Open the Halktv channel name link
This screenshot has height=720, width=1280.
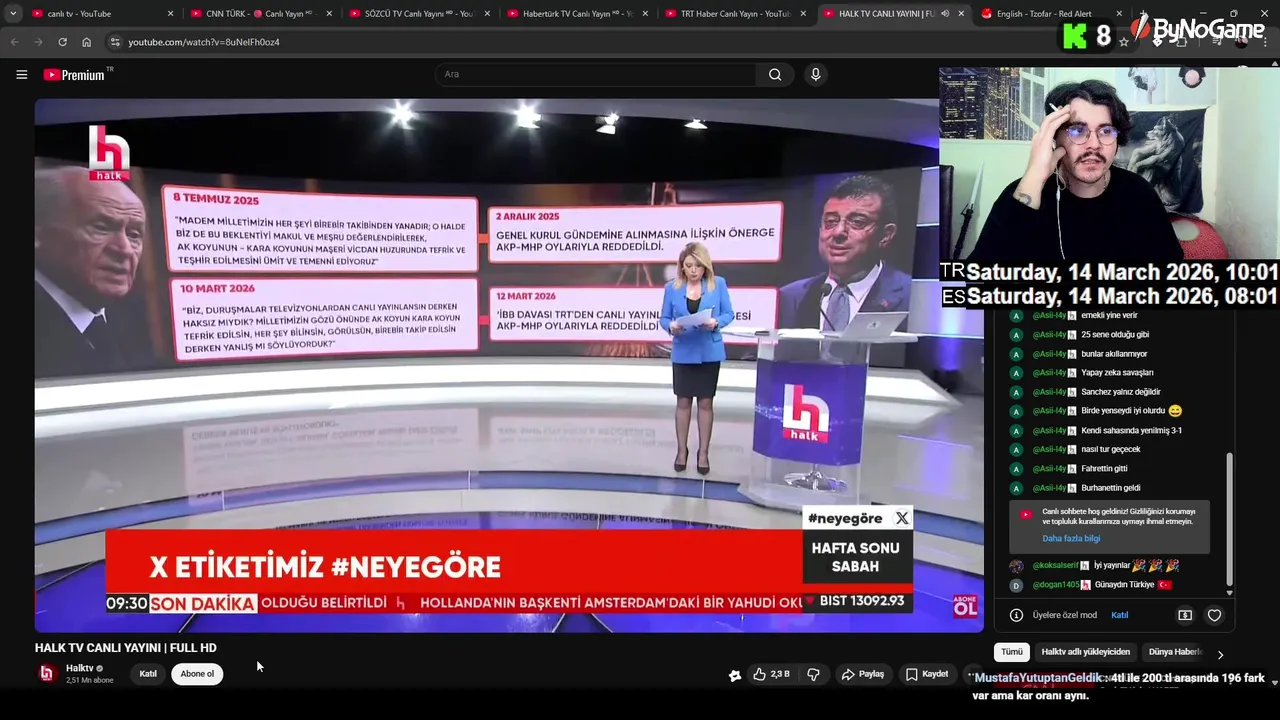pyautogui.click(x=80, y=668)
